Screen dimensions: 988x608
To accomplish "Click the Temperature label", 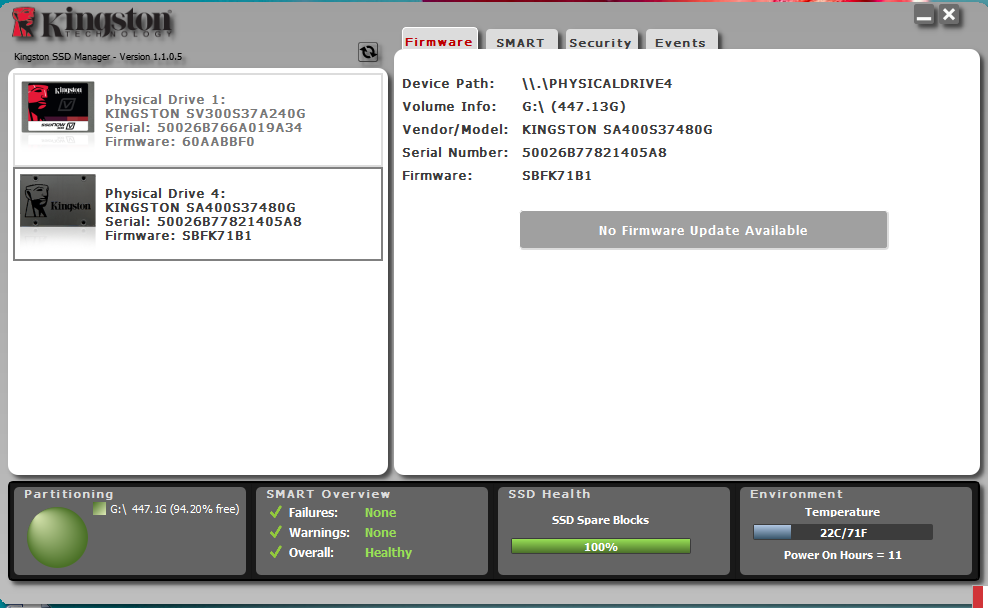I will (x=842, y=512).
